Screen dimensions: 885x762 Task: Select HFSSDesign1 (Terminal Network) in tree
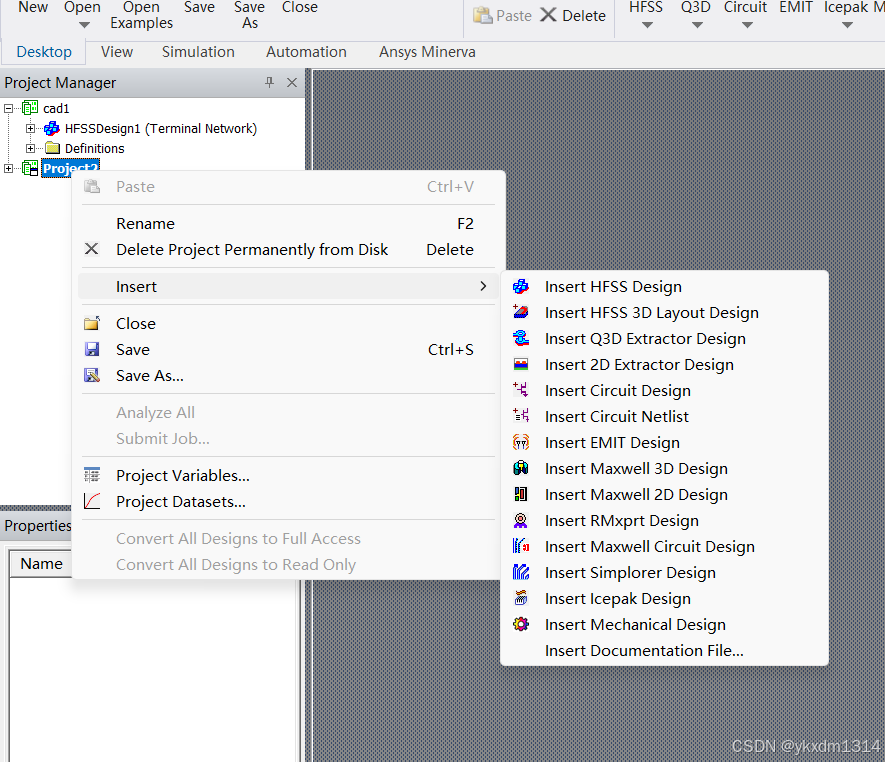tap(161, 129)
